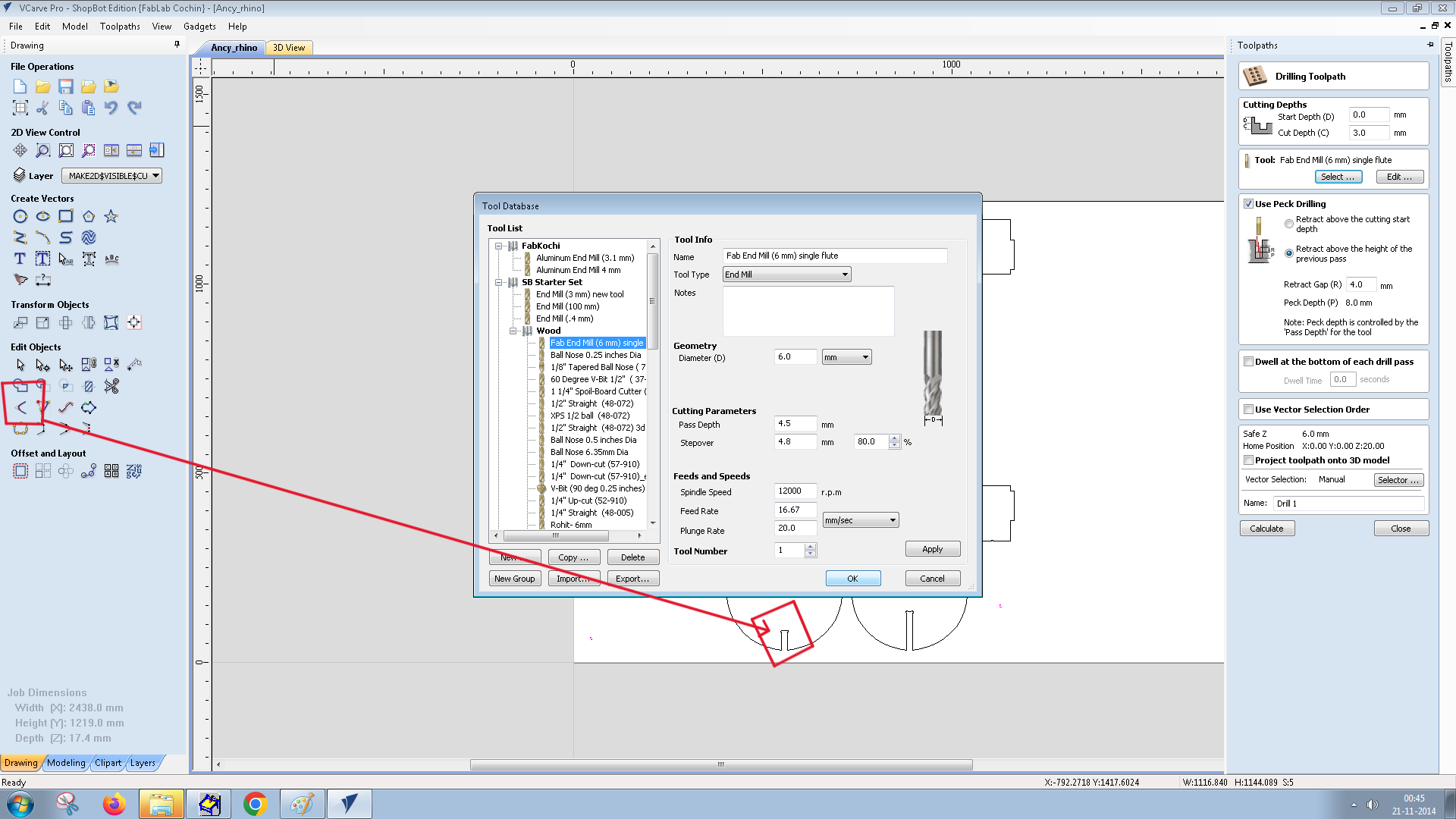
Task: Open the Offset Vectors tool
Action: [x=20, y=472]
